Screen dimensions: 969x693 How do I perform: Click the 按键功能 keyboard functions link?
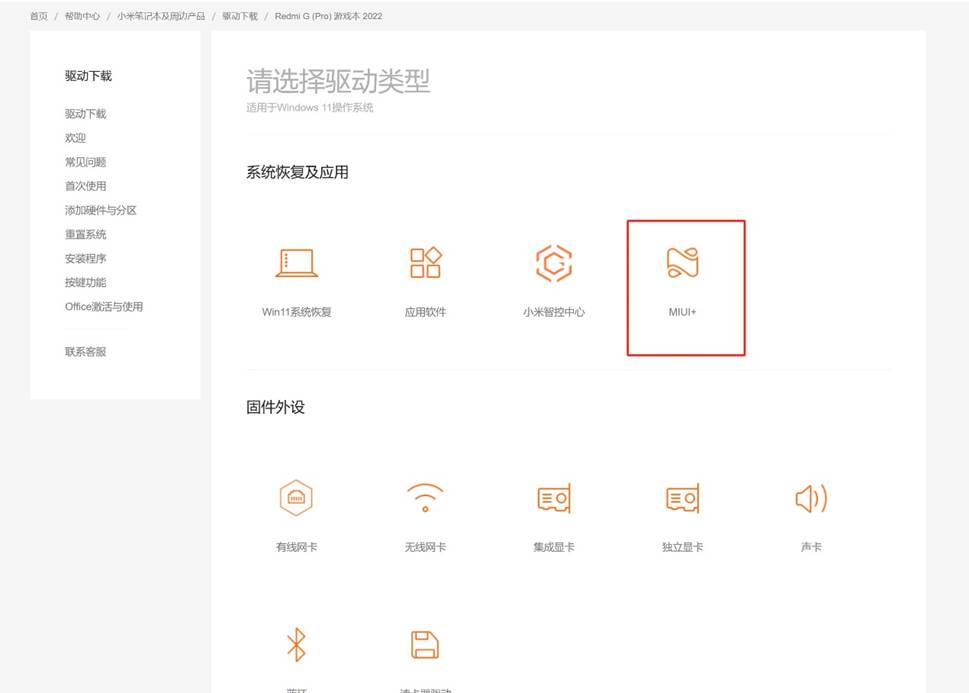pos(84,282)
